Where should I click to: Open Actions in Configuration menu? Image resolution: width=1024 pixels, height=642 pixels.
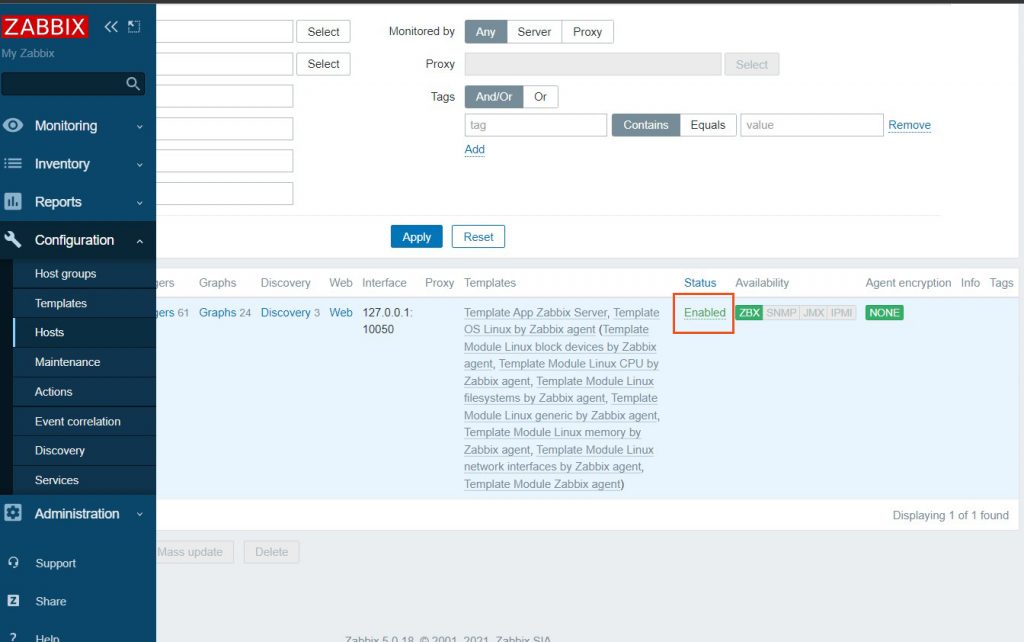(x=54, y=392)
